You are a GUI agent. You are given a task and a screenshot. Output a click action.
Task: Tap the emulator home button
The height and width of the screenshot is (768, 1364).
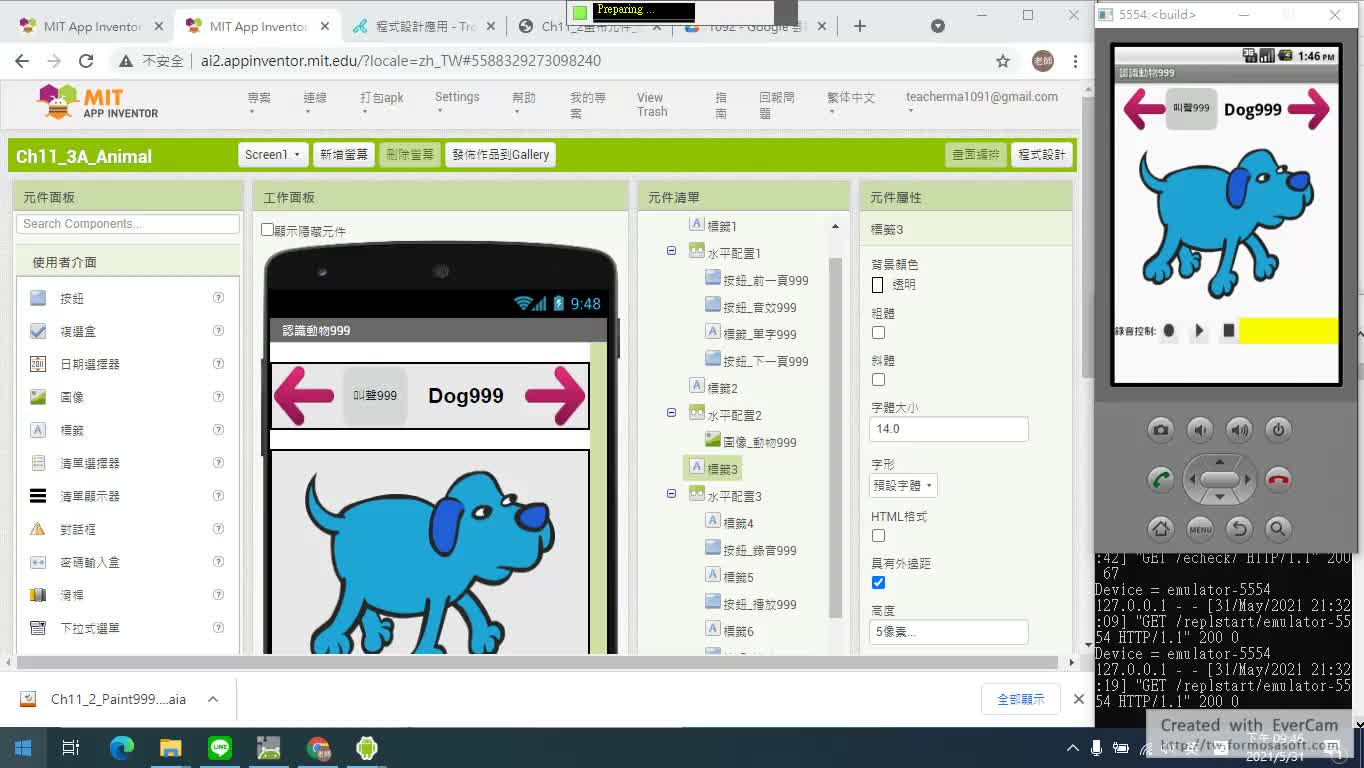pyautogui.click(x=1160, y=528)
